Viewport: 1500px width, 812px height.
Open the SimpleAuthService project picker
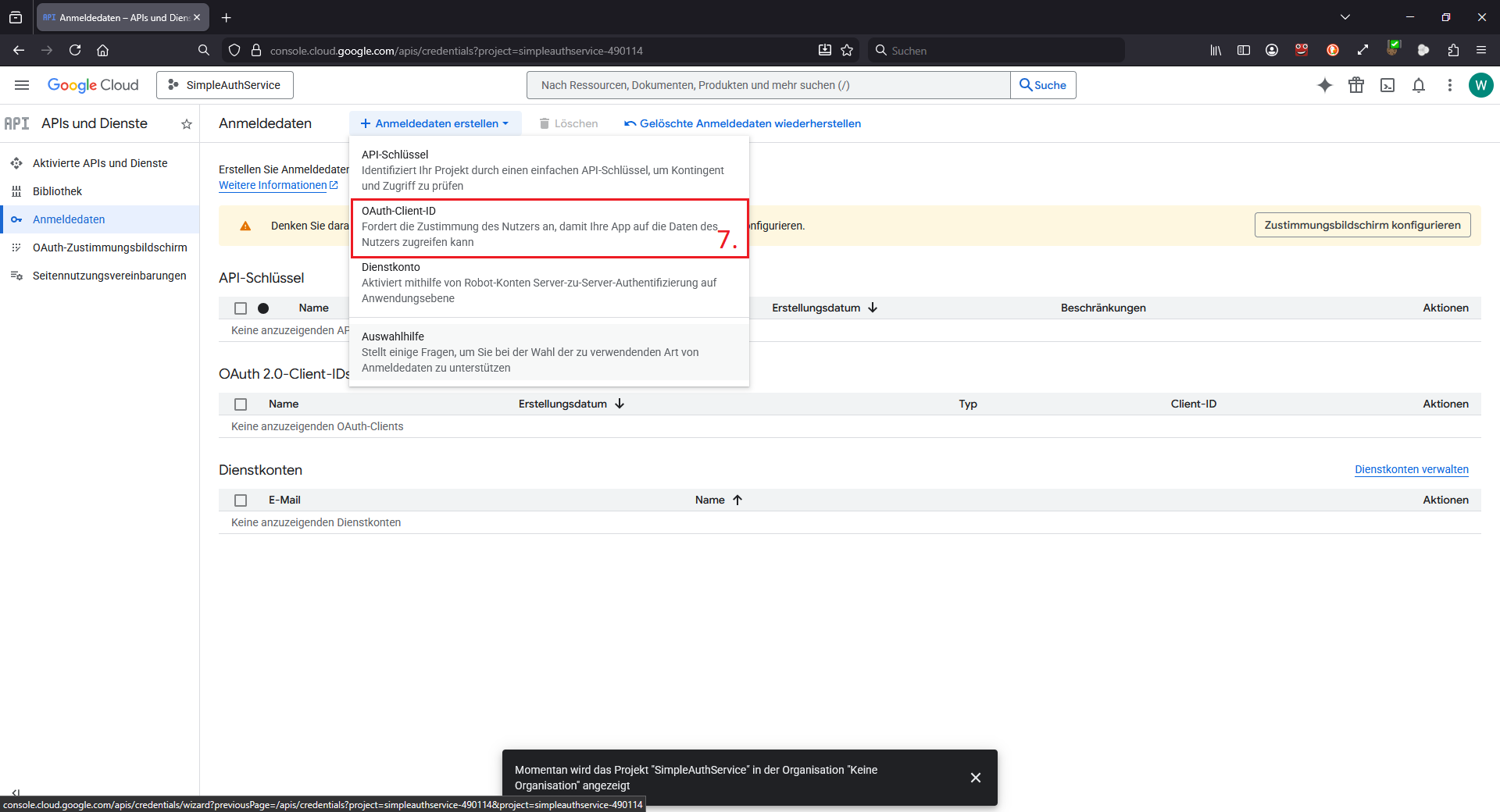[x=225, y=85]
